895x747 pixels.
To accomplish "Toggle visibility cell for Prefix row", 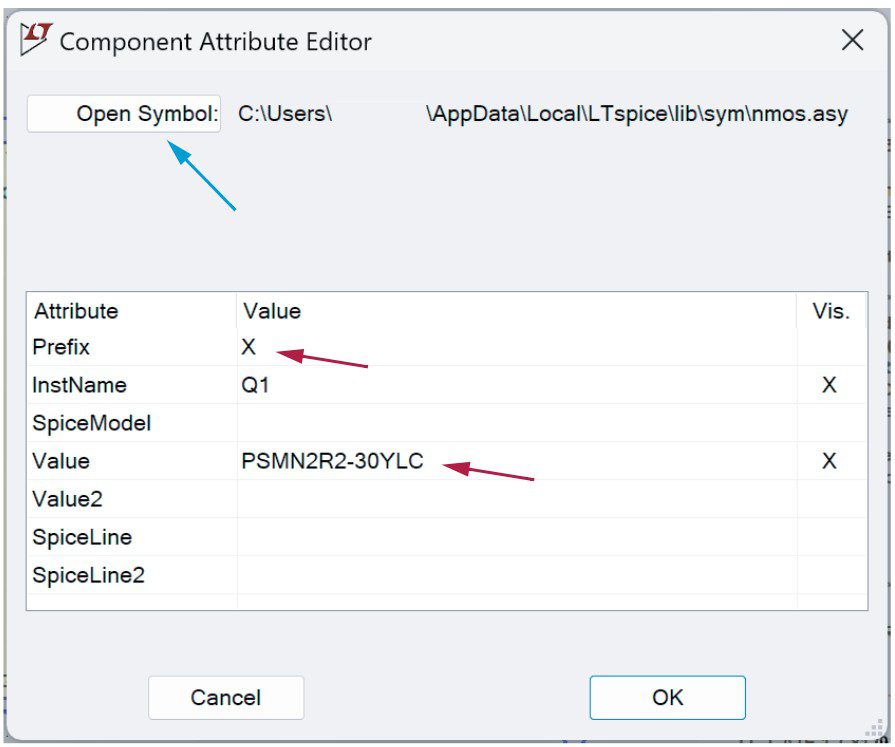I will [x=829, y=347].
